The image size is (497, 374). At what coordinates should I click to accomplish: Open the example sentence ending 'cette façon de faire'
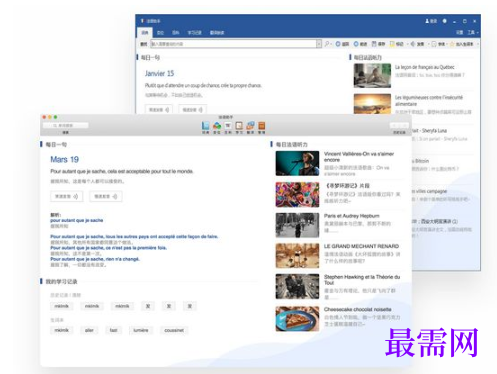pyautogui.click(x=134, y=236)
